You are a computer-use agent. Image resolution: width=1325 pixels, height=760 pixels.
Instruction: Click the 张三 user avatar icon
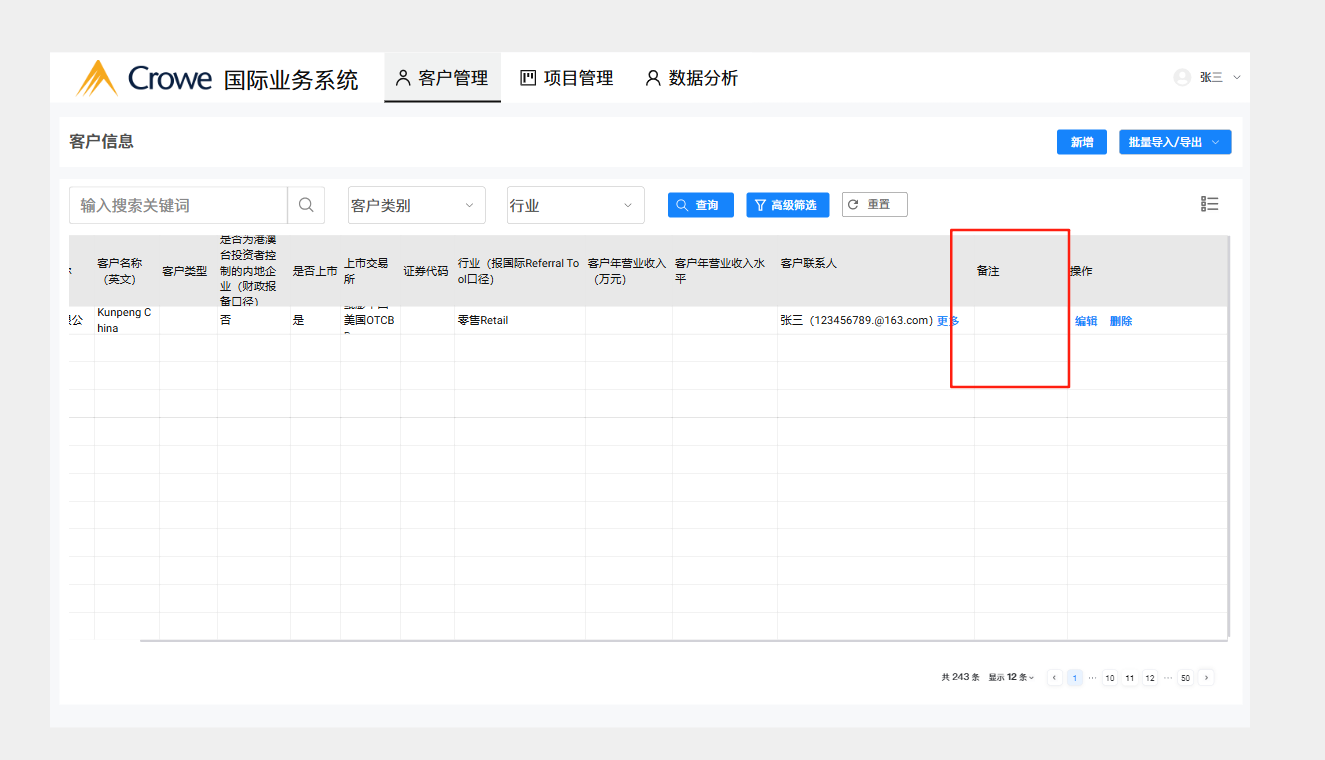(1182, 77)
